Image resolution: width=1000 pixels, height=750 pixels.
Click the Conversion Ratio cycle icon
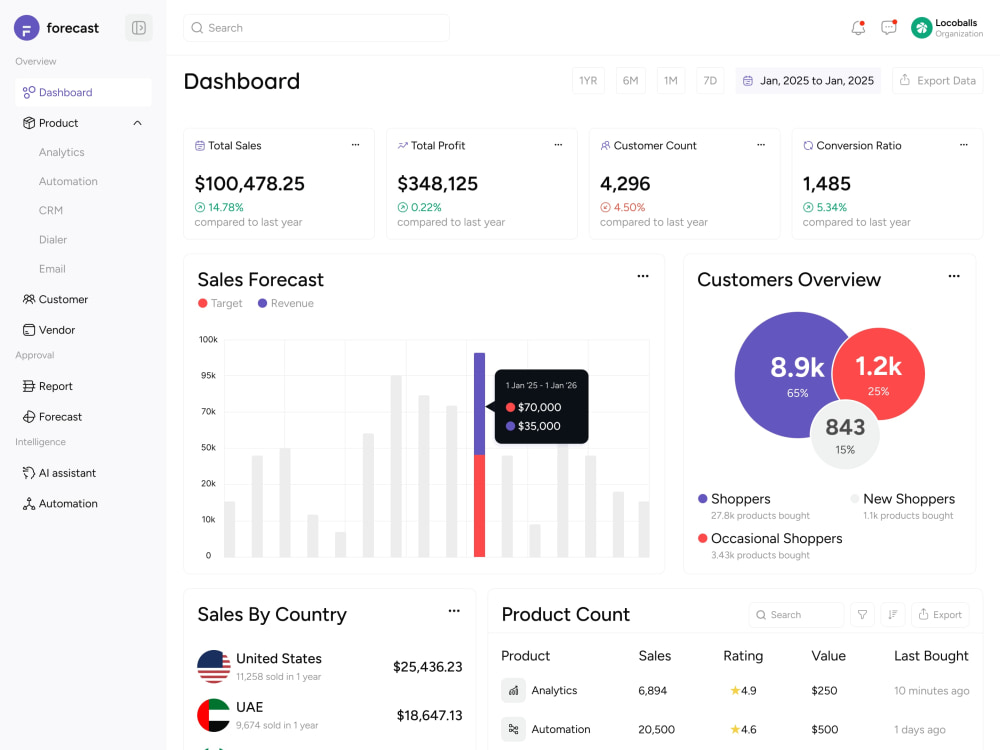tap(808, 145)
